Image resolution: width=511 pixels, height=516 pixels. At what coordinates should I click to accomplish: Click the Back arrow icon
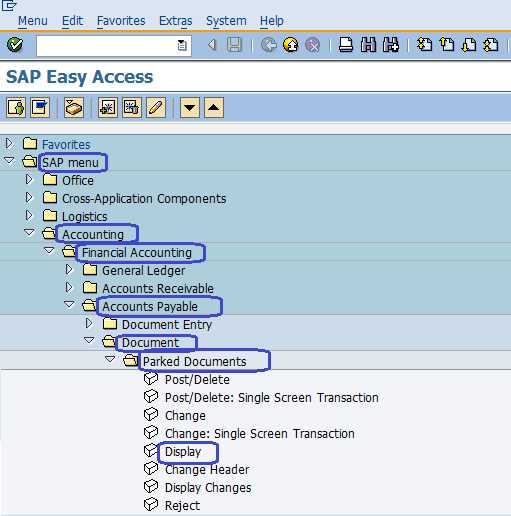click(212, 45)
